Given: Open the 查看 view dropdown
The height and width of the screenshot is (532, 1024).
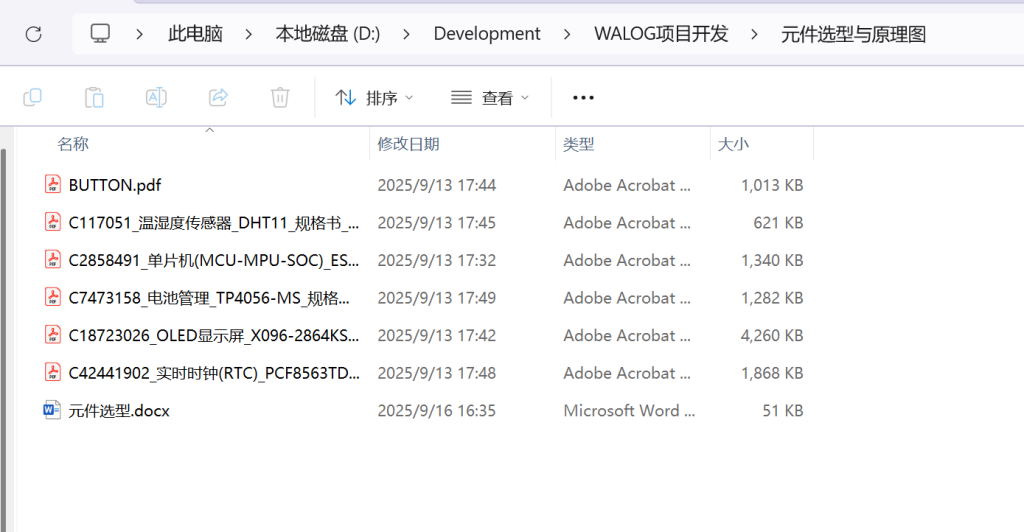Looking at the screenshot, I should [490, 98].
